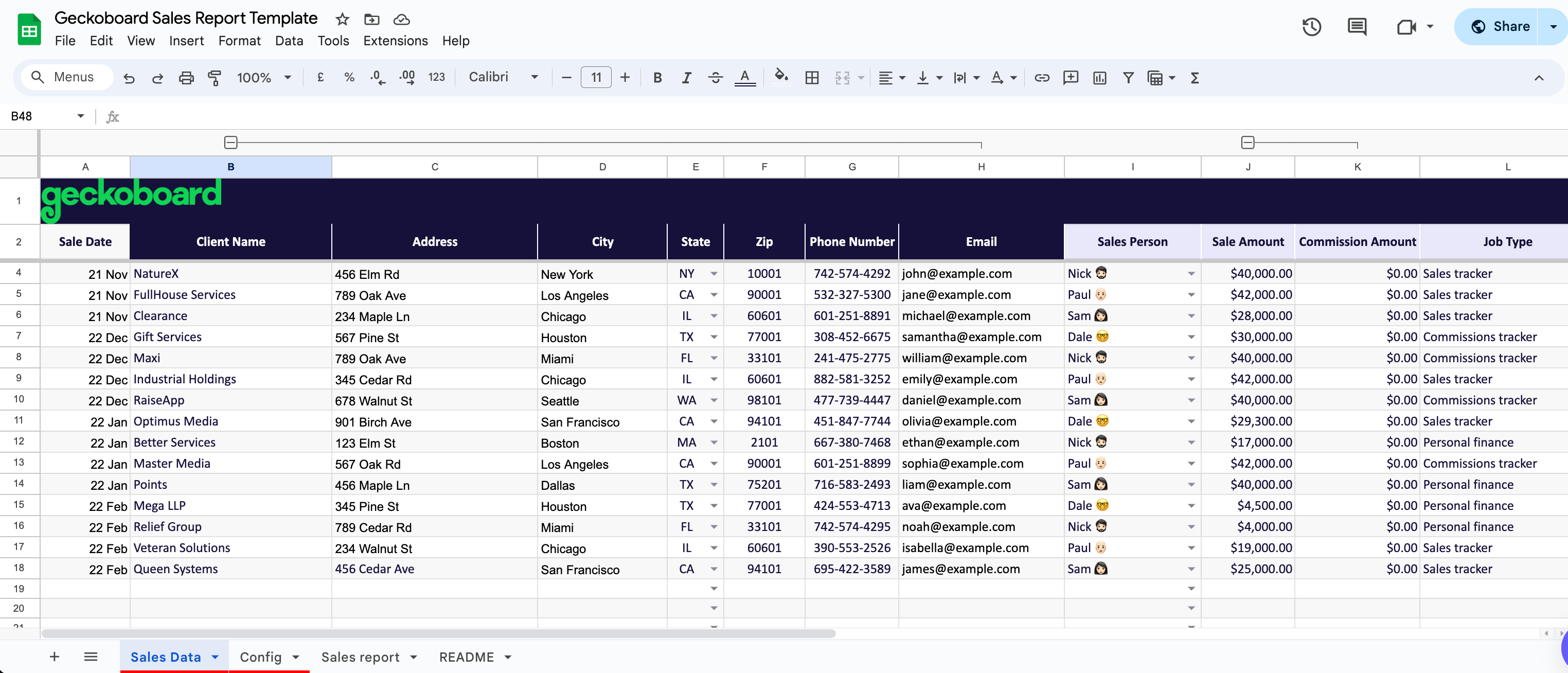1568x673 pixels.
Task: Open Menus search box
Action: (x=66, y=77)
